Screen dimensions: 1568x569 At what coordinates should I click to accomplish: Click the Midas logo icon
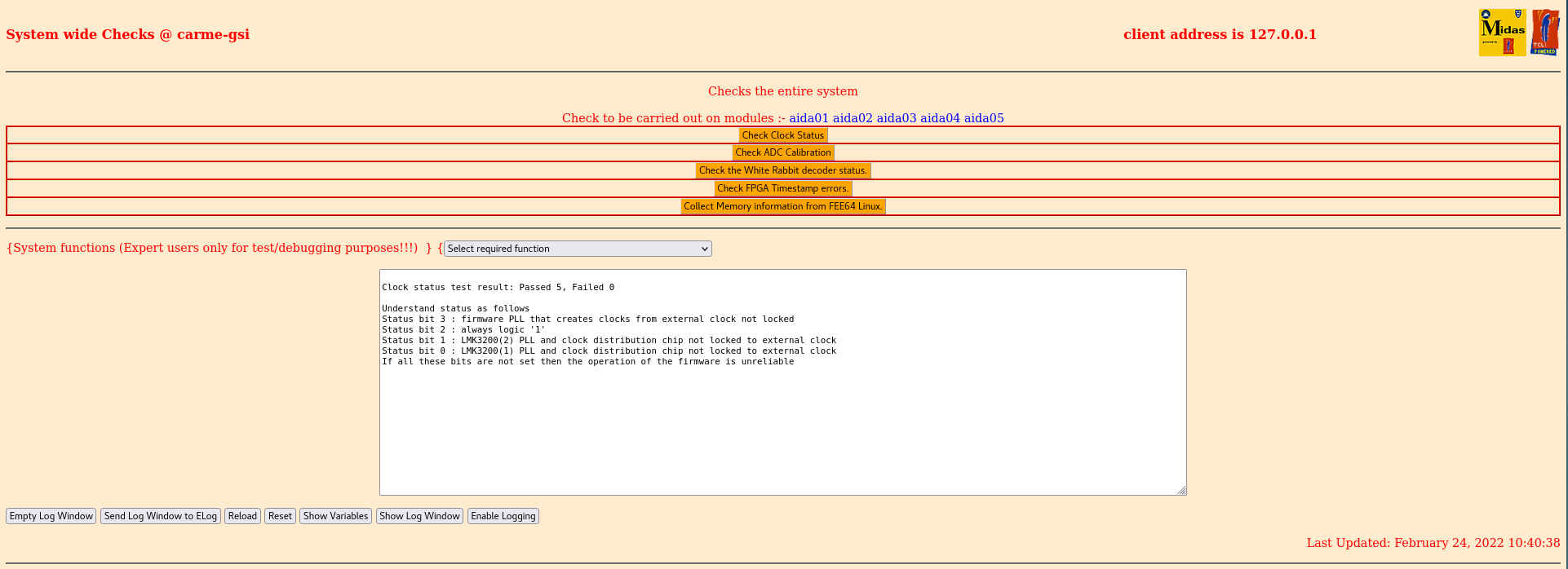[1502, 33]
